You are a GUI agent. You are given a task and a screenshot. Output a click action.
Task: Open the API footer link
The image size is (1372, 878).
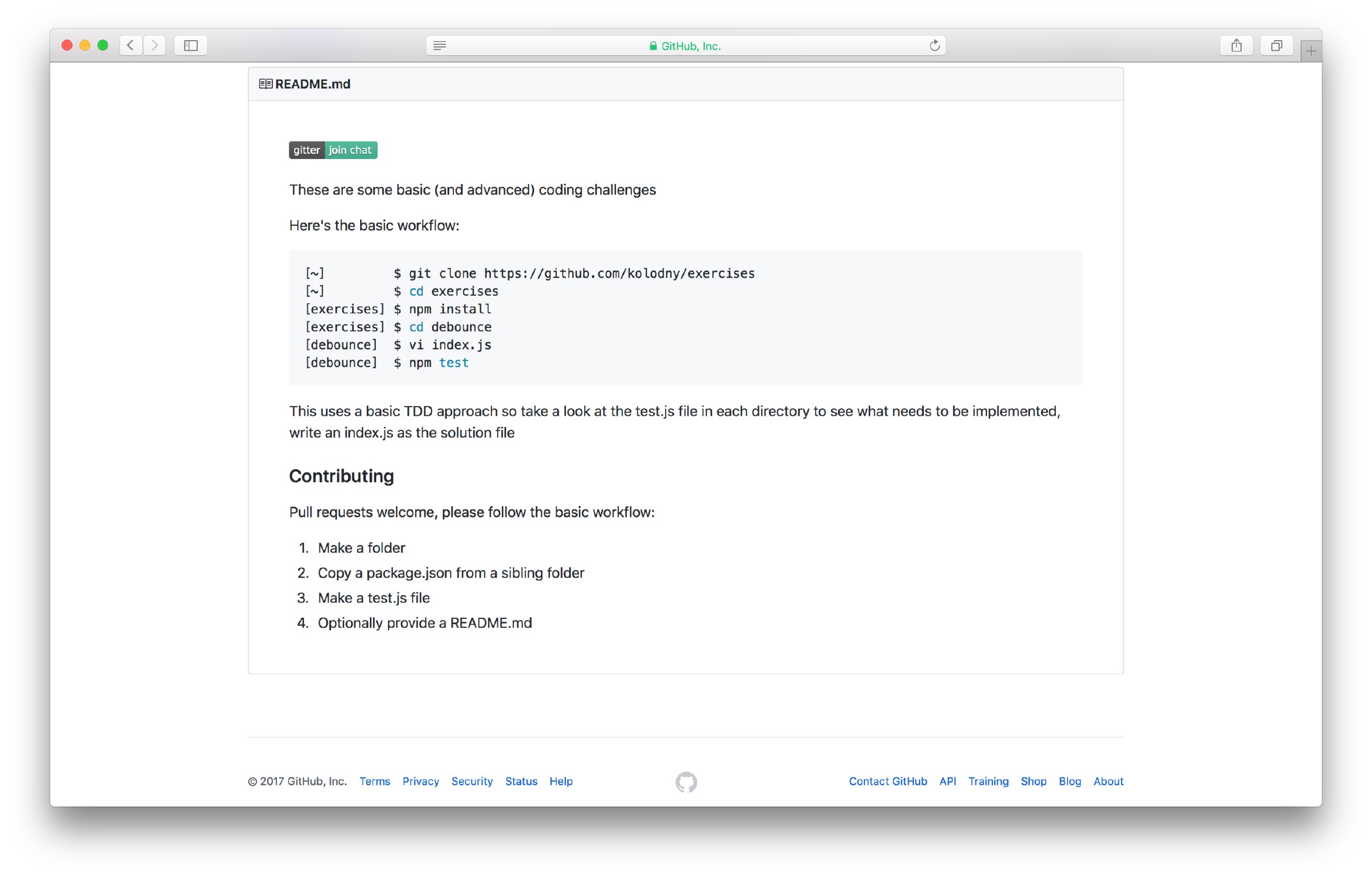948,781
